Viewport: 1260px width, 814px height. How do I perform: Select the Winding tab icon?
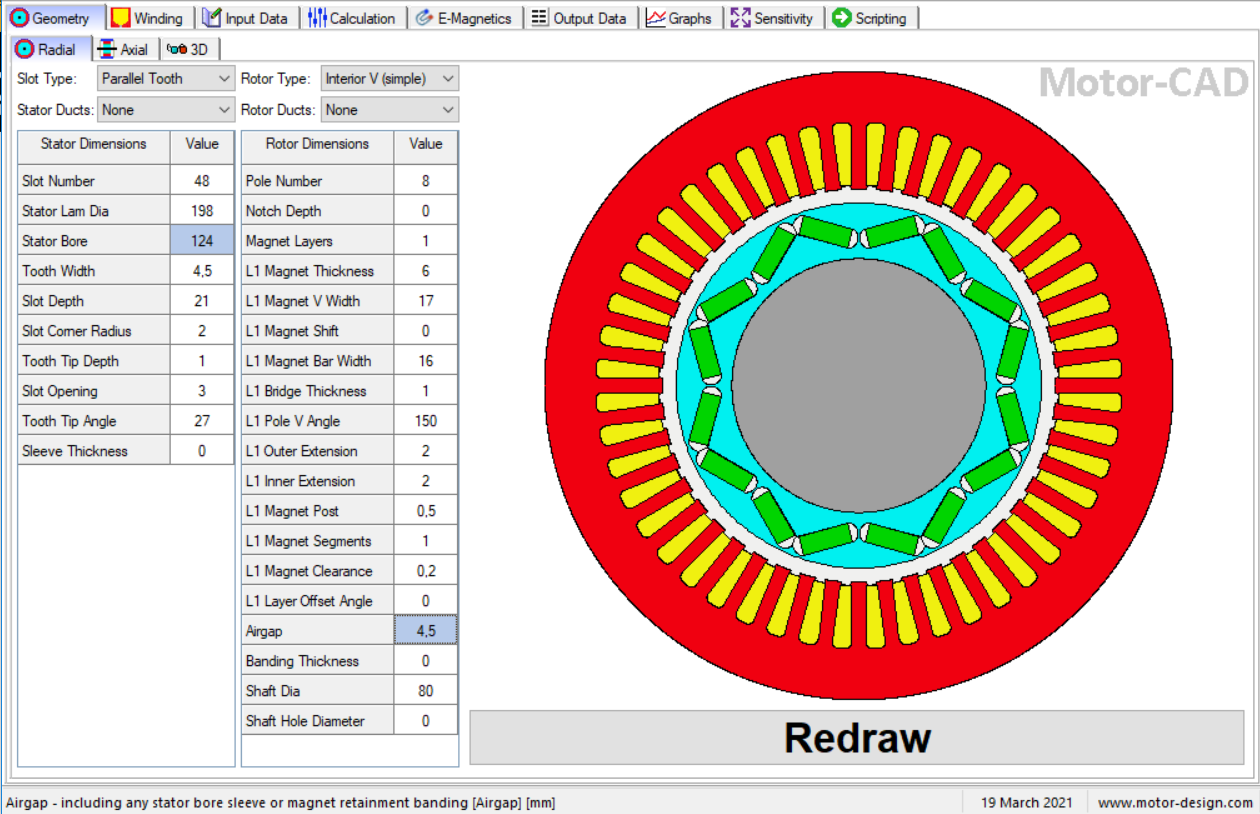point(148,17)
